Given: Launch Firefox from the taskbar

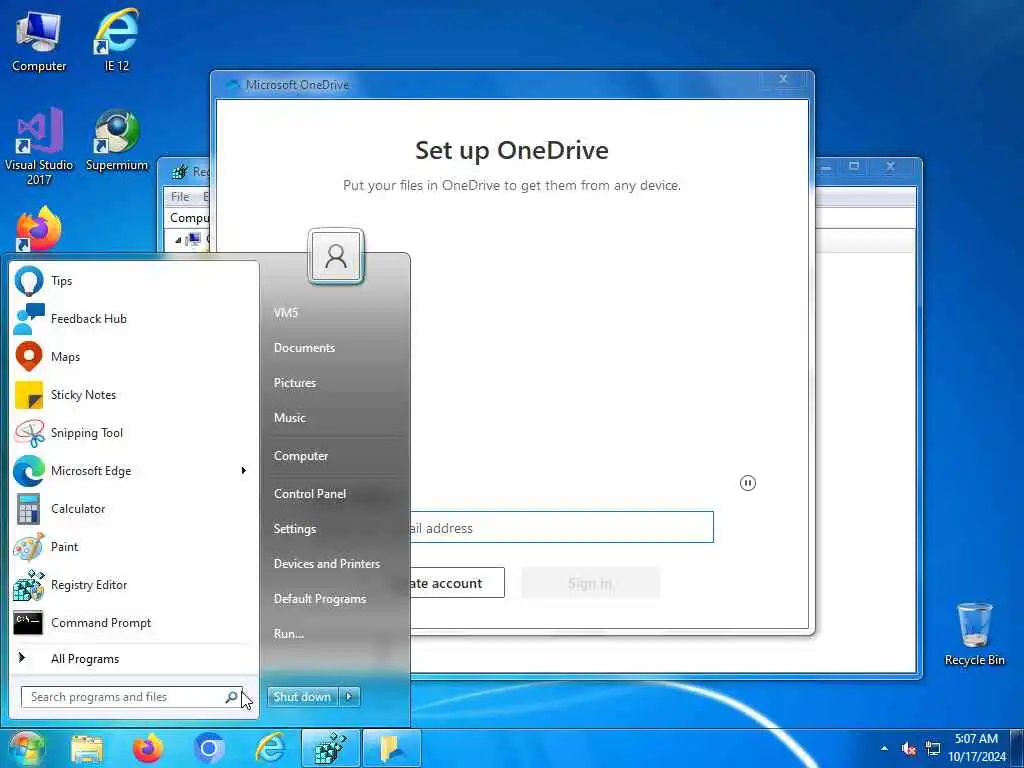Looking at the screenshot, I should pos(148,749).
